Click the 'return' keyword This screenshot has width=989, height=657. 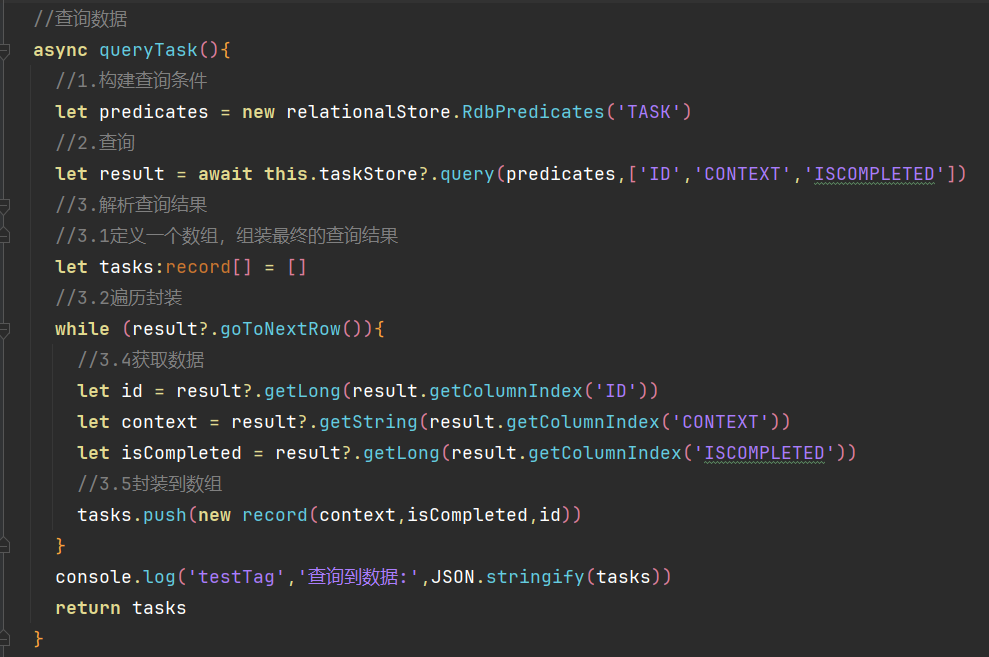(x=88, y=608)
